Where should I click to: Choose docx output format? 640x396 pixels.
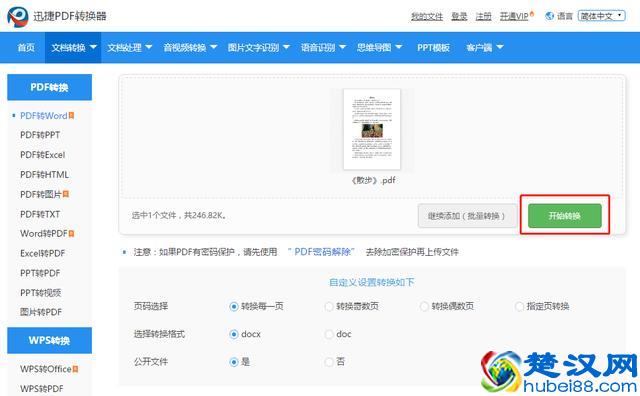click(234, 334)
